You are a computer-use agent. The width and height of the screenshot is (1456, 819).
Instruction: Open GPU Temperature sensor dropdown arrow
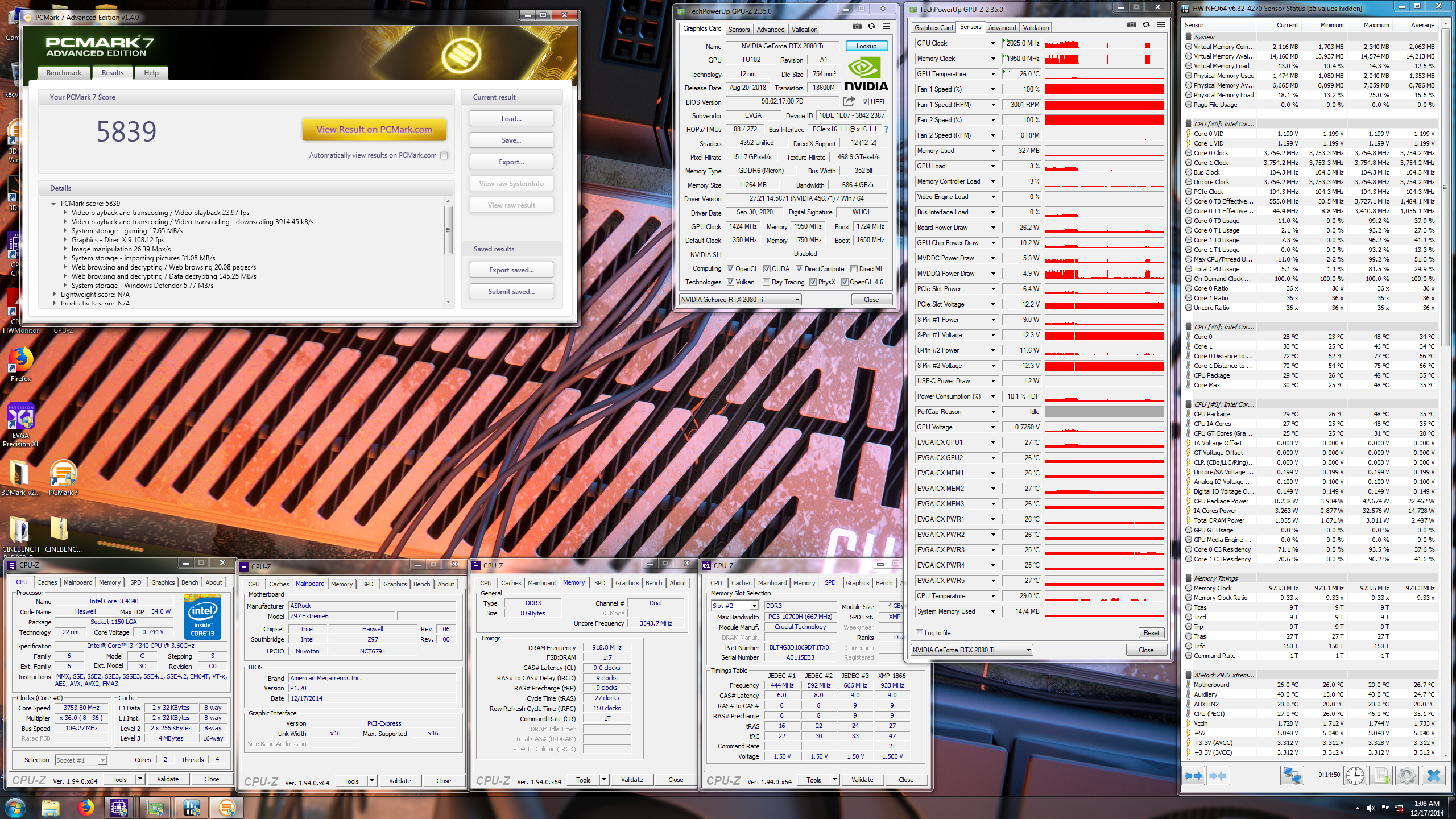click(993, 74)
